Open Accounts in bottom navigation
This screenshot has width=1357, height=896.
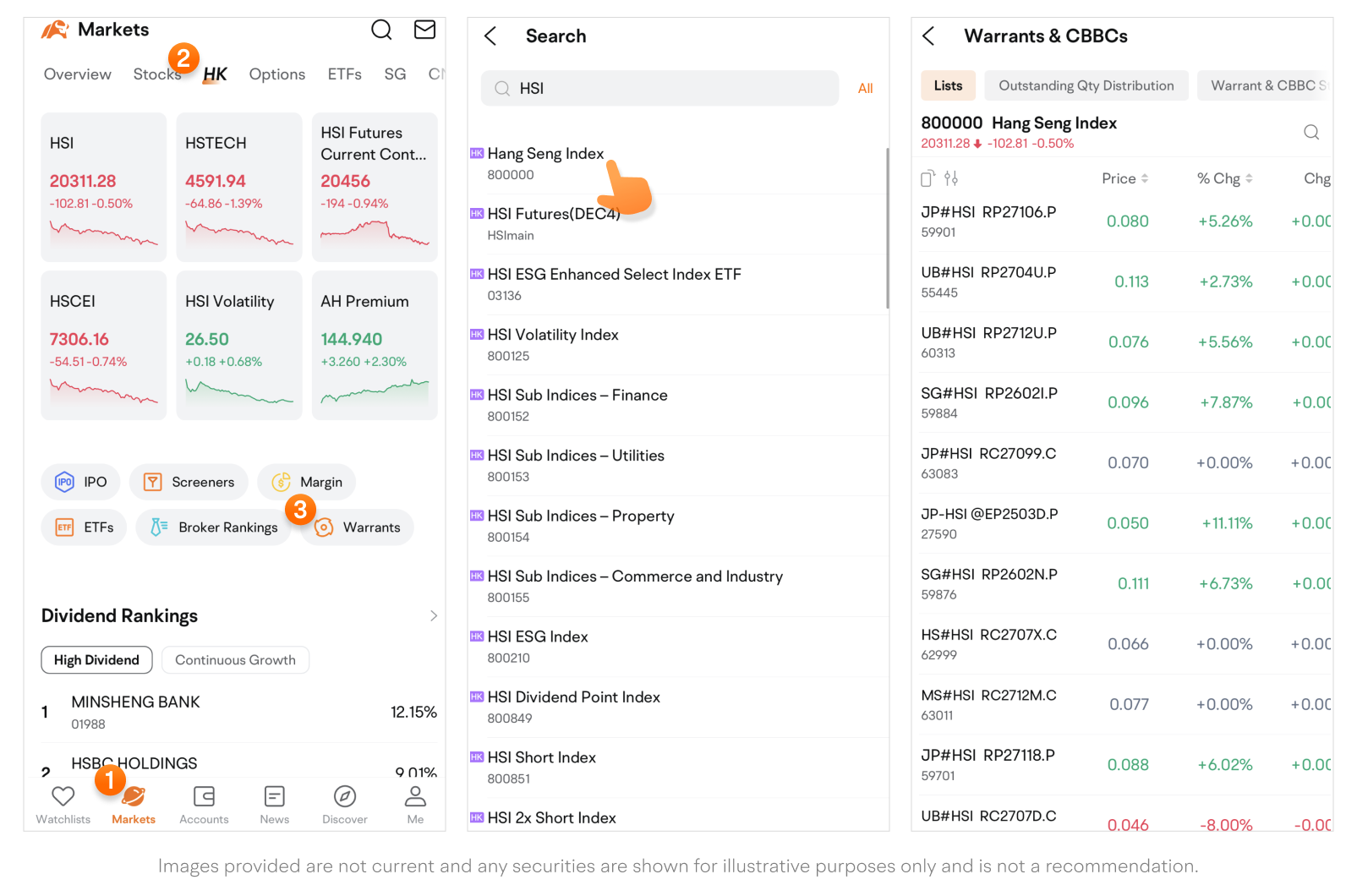click(x=204, y=805)
